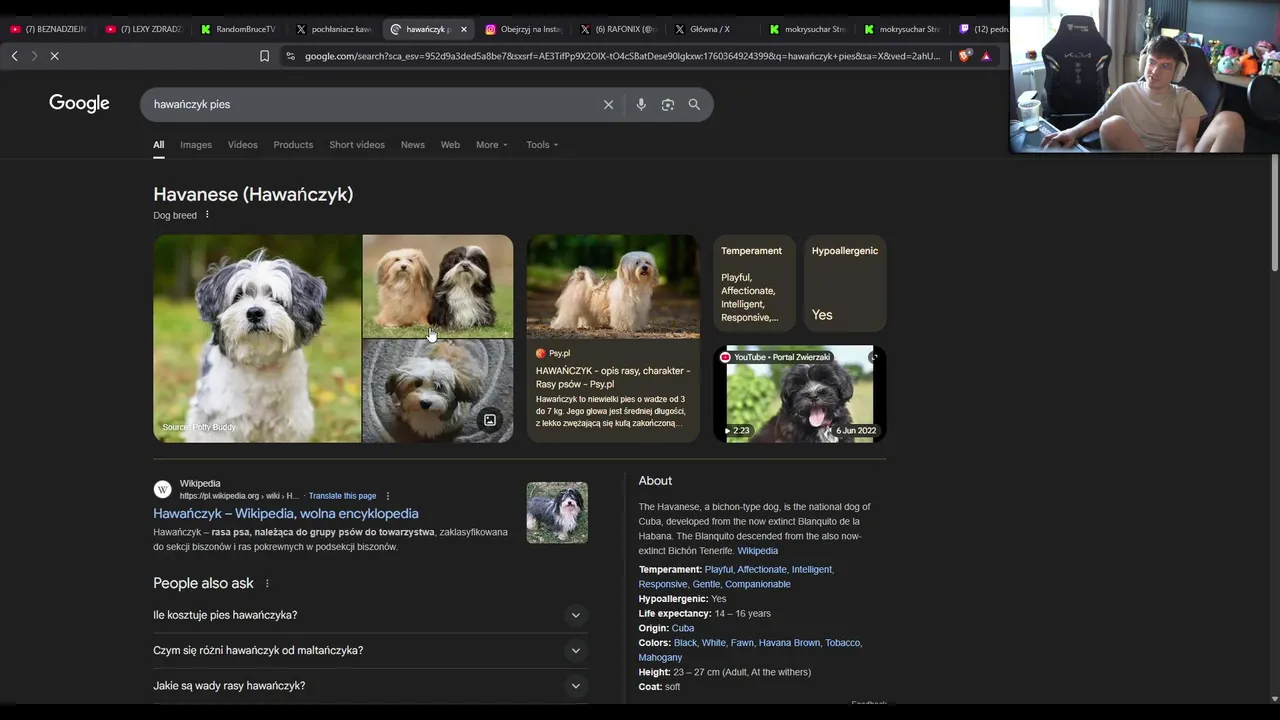The width and height of the screenshot is (1280, 720).
Task: Open the Temperament info card
Action: 754,283
